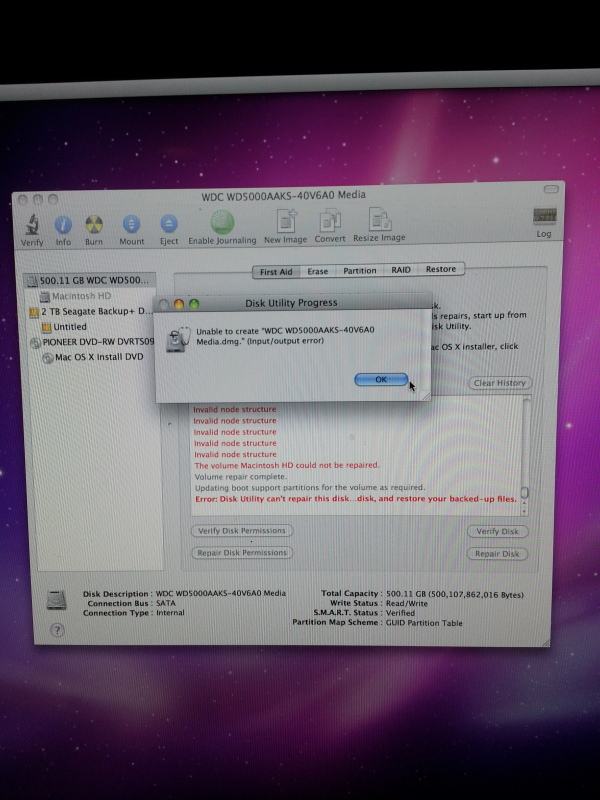This screenshot has width=600, height=800.
Task: Click the 'Updating boot support partitions' log line
Action: tap(310, 488)
